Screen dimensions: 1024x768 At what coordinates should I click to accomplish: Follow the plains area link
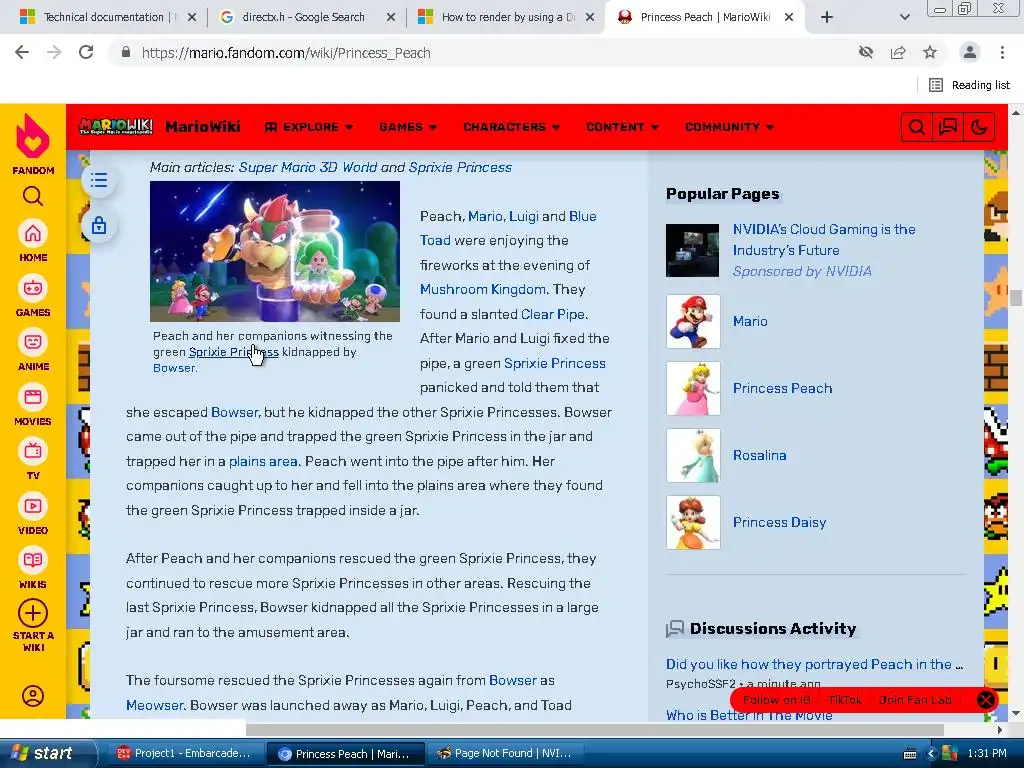point(263,461)
